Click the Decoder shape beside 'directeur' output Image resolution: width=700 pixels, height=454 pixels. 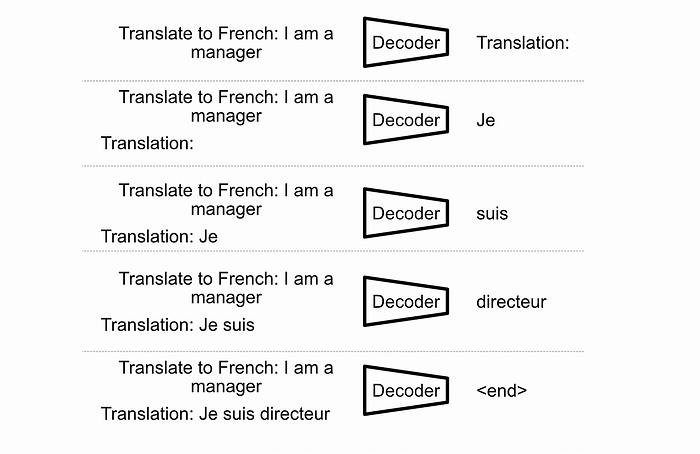[405, 301]
